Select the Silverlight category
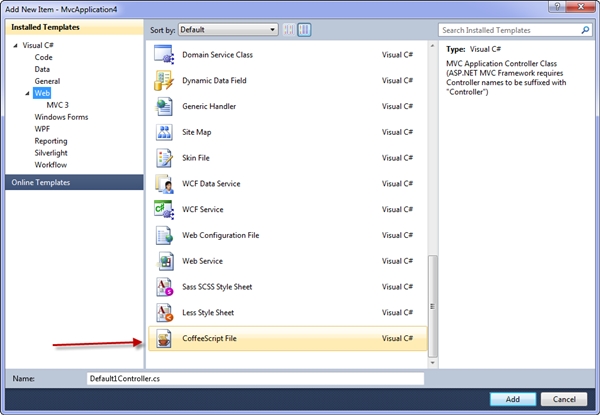Image resolution: width=600 pixels, height=415 pixels. (x=51, y=153)
